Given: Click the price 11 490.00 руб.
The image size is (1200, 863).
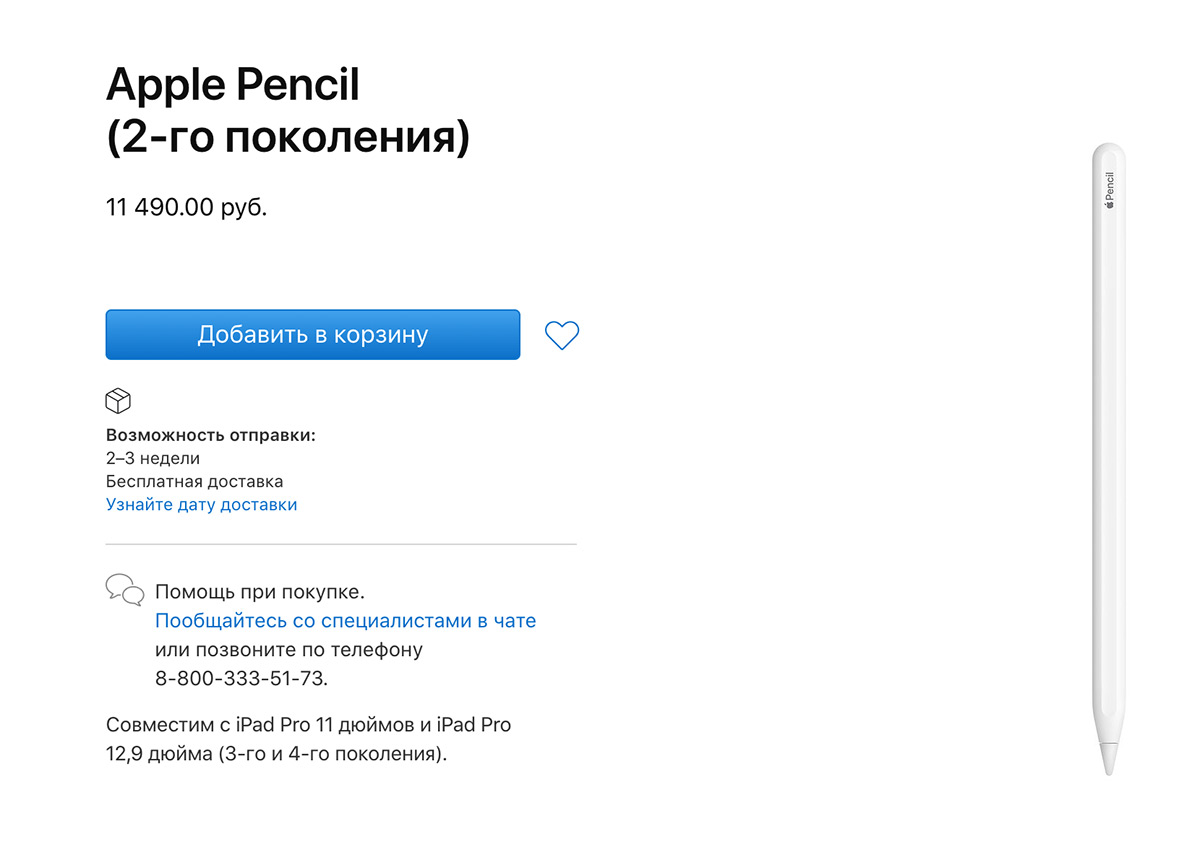Looking at the screenshot, I should 186,208.
